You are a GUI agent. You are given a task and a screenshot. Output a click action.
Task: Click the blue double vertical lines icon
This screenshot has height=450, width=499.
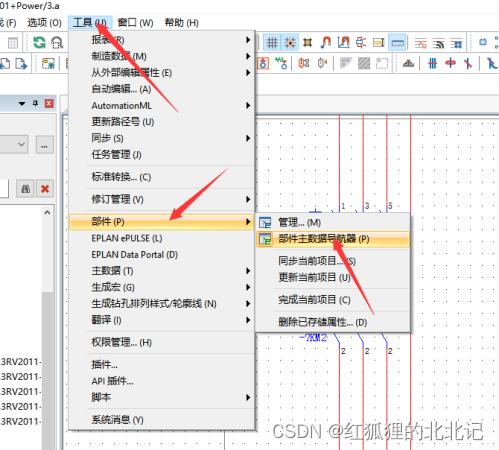[x=432, y=63]
